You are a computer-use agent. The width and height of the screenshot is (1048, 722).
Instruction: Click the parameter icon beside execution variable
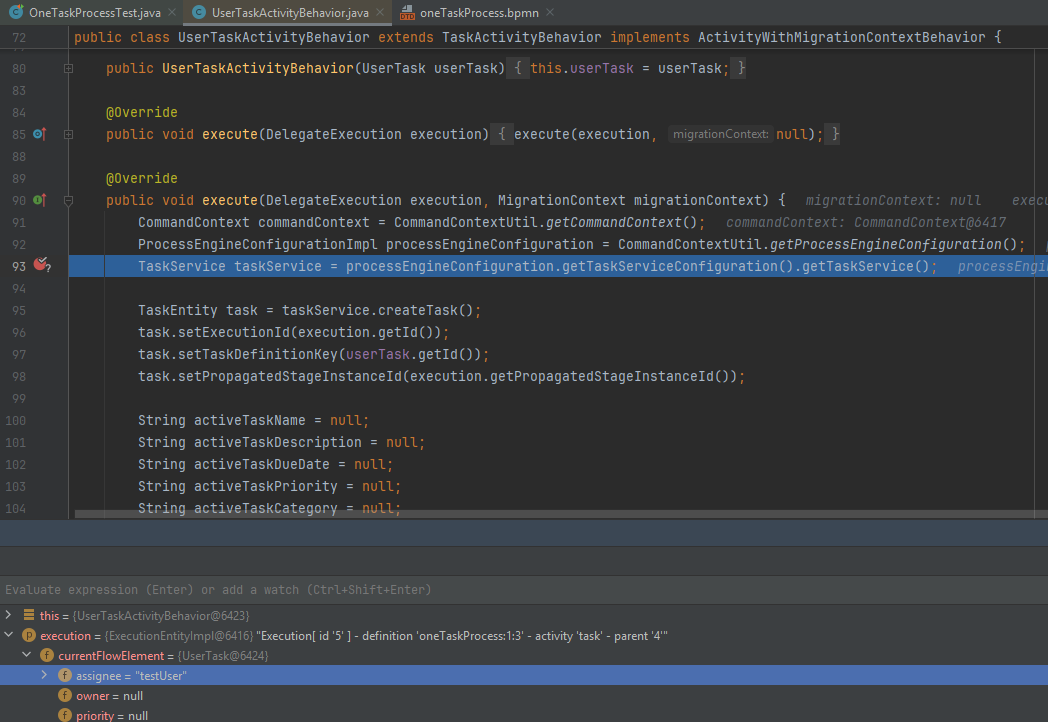(30, 635)
